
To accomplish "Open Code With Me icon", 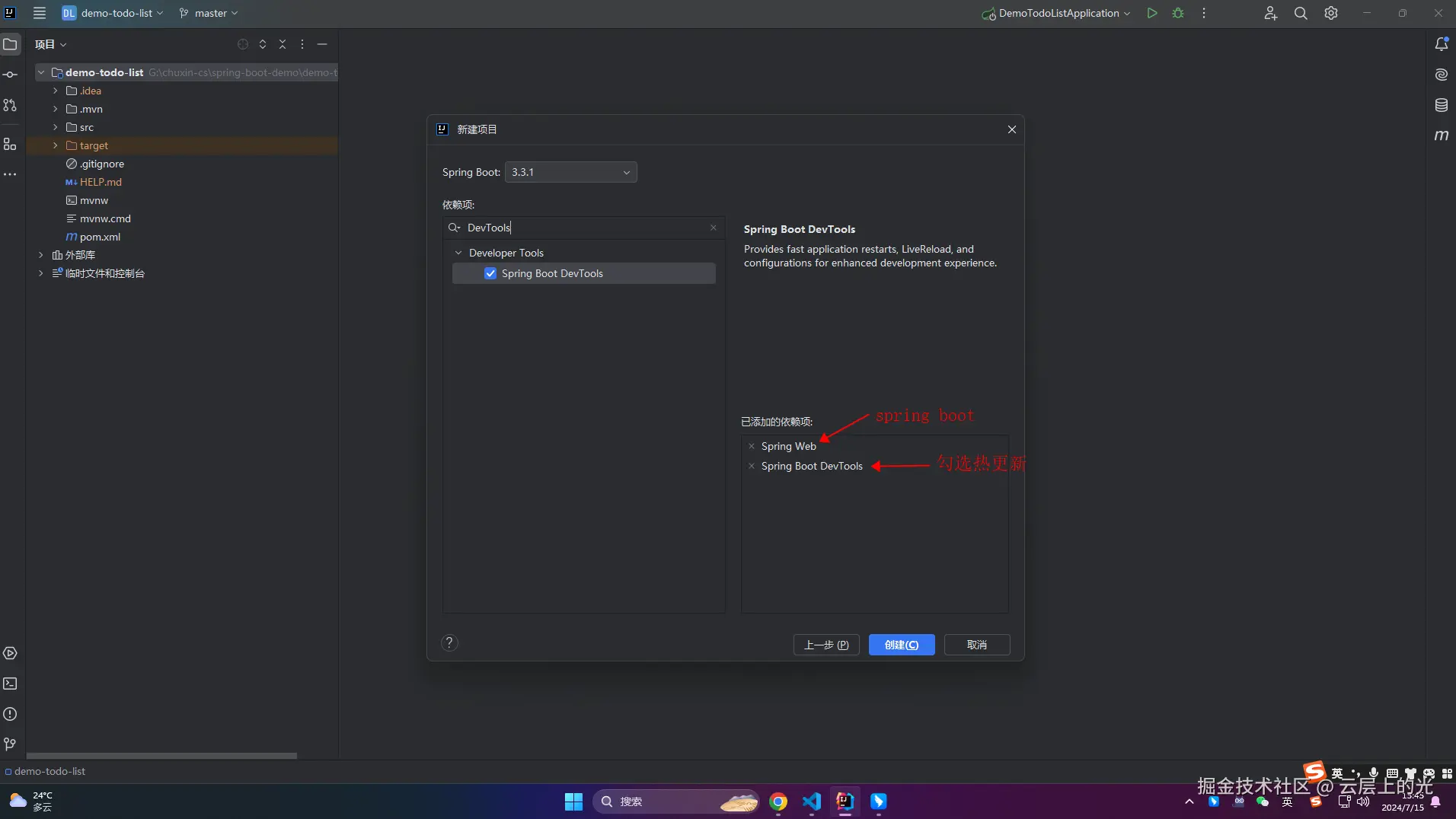I will (x=1270, y=13).
